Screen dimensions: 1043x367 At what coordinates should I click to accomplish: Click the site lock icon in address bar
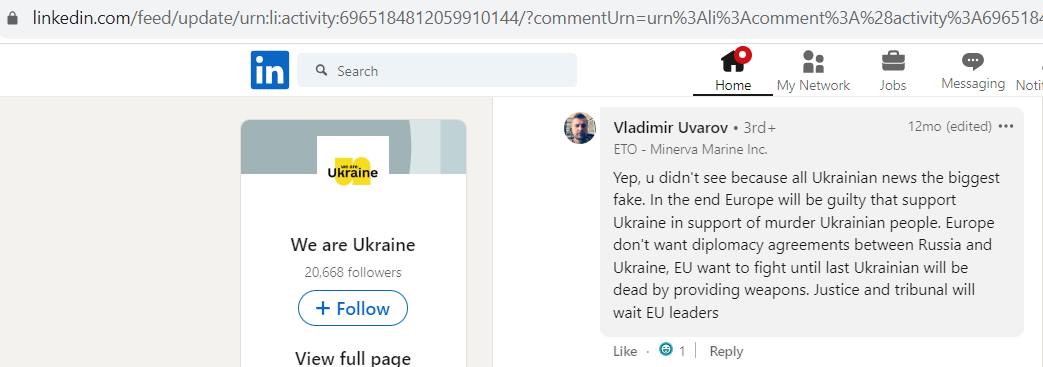12,18
